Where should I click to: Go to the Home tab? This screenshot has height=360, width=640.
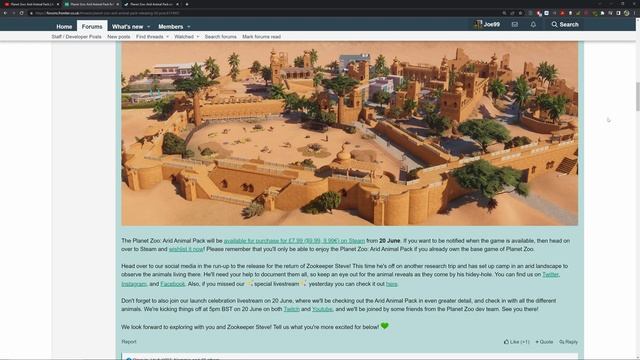coord(64,27)
